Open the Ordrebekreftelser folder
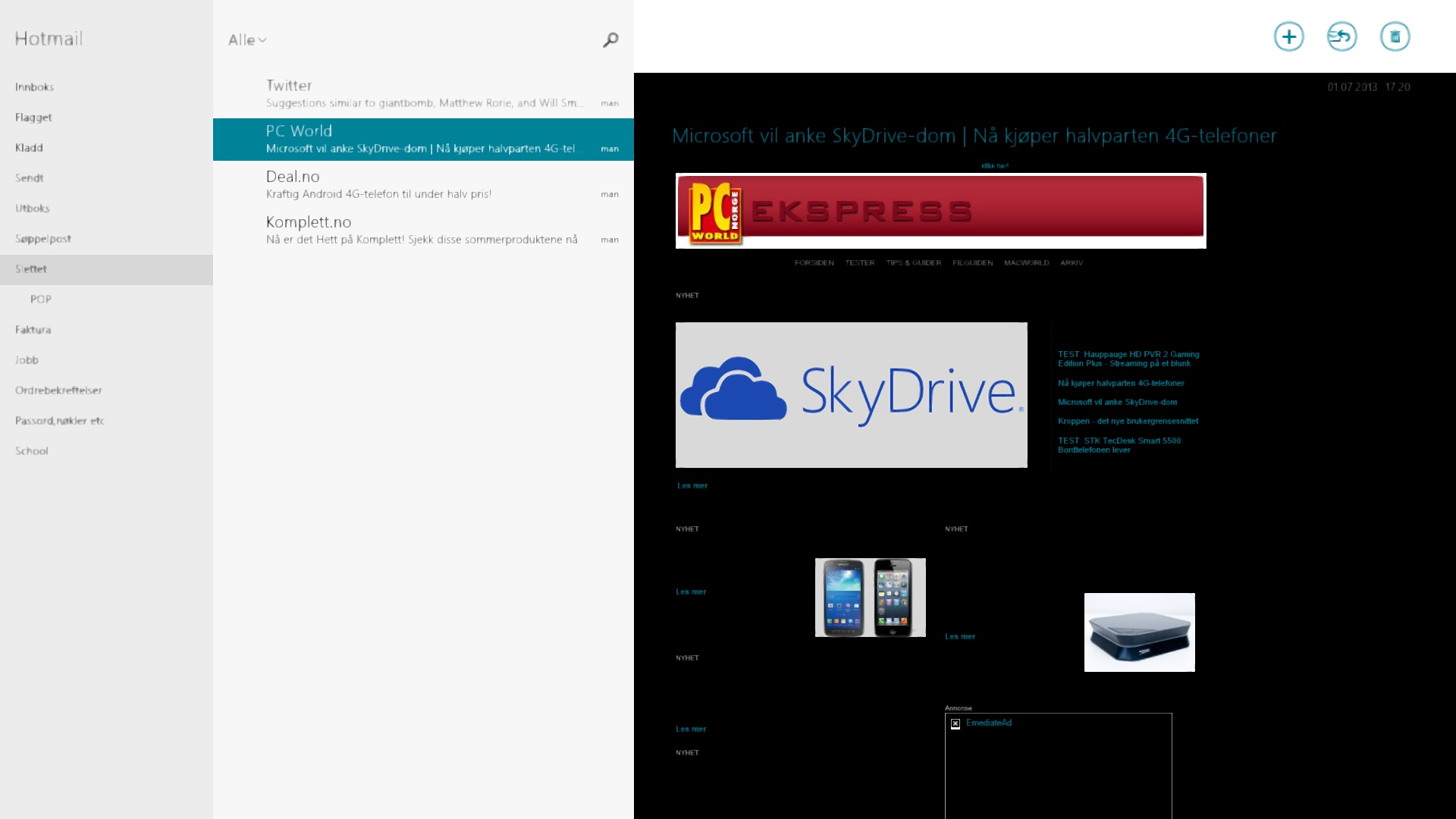The width and height of the screenshot is (1456, 819). pos(106,391)
